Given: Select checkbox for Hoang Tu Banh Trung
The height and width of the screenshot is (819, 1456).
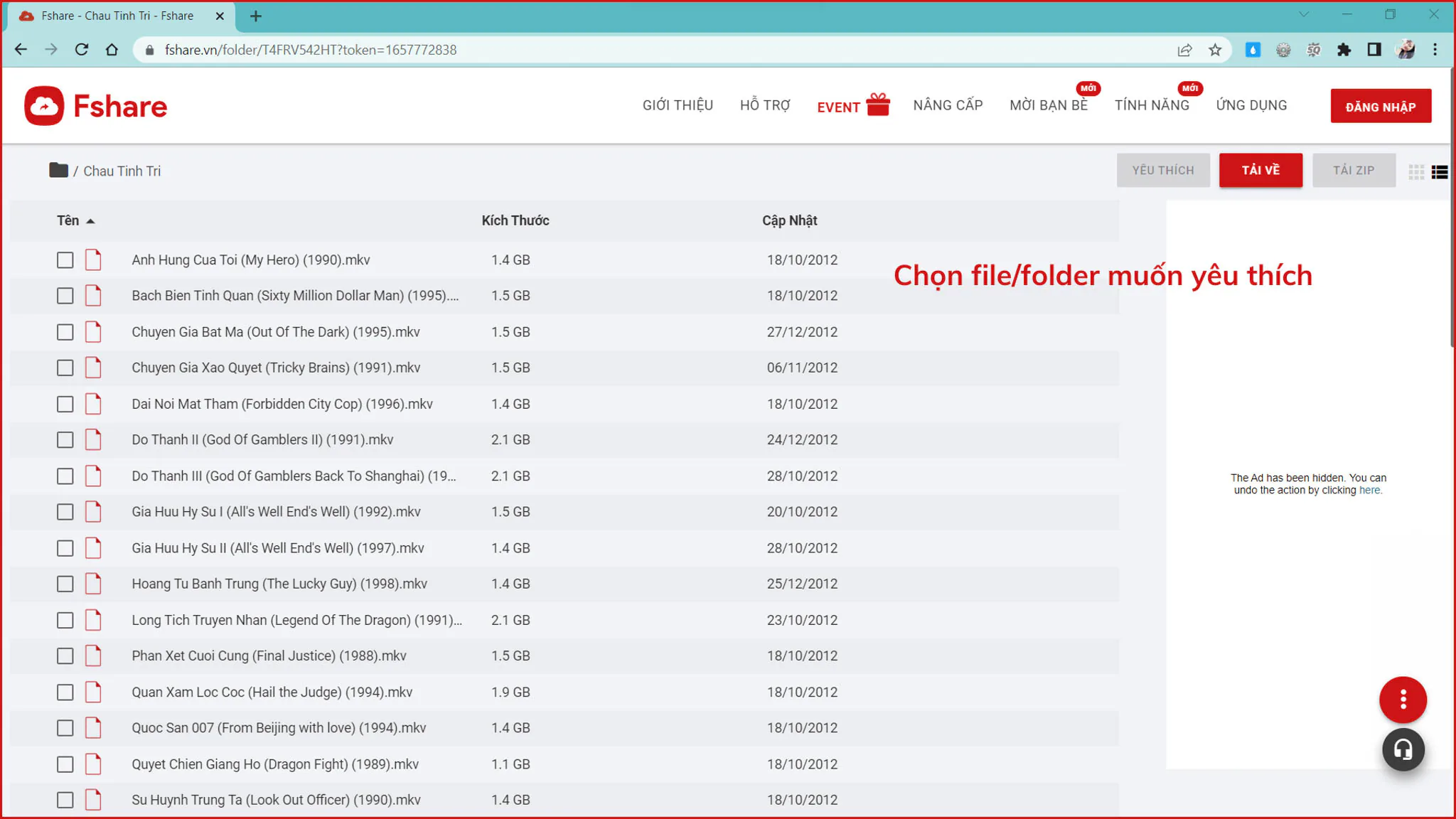Looking at the screenshot, I should coord(65,584).
